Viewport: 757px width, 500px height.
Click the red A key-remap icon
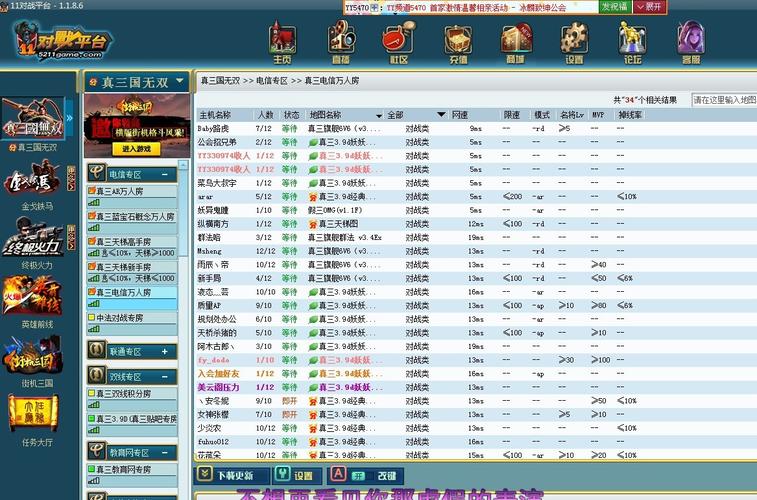(x=338, y=474)
